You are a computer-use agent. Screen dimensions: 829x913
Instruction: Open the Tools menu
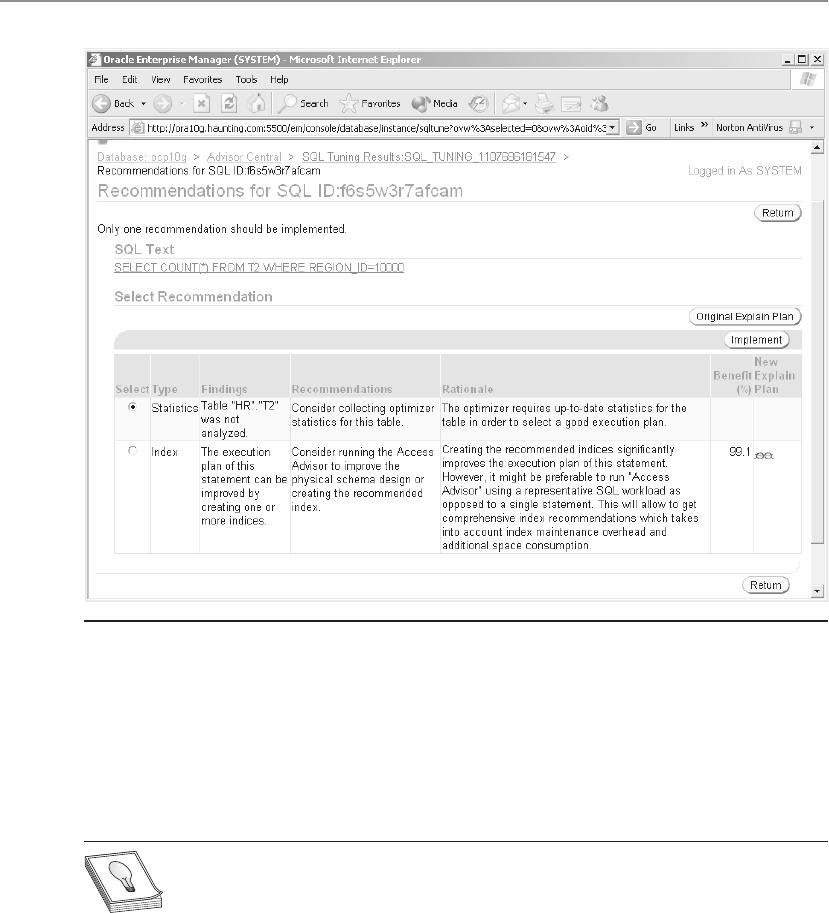(x=246, y=80)
